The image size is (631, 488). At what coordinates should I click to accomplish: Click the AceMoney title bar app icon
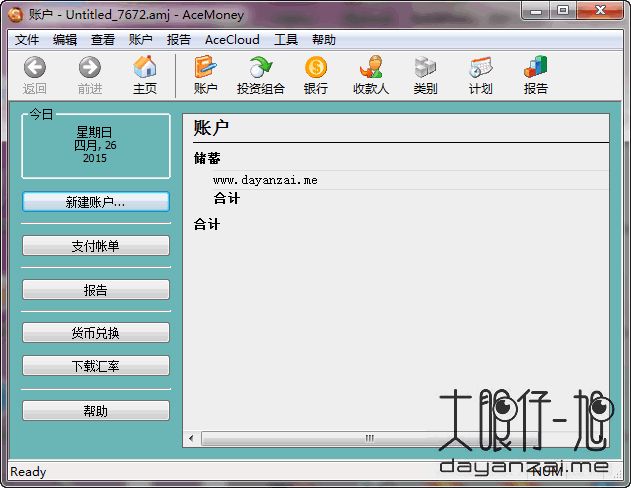[16, 15]
